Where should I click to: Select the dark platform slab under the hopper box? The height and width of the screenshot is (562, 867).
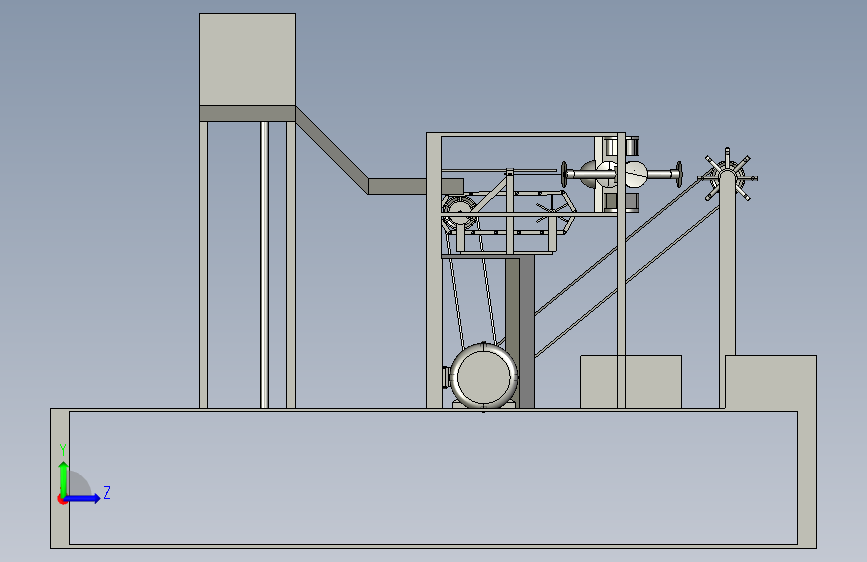click(x=247, y=113)
